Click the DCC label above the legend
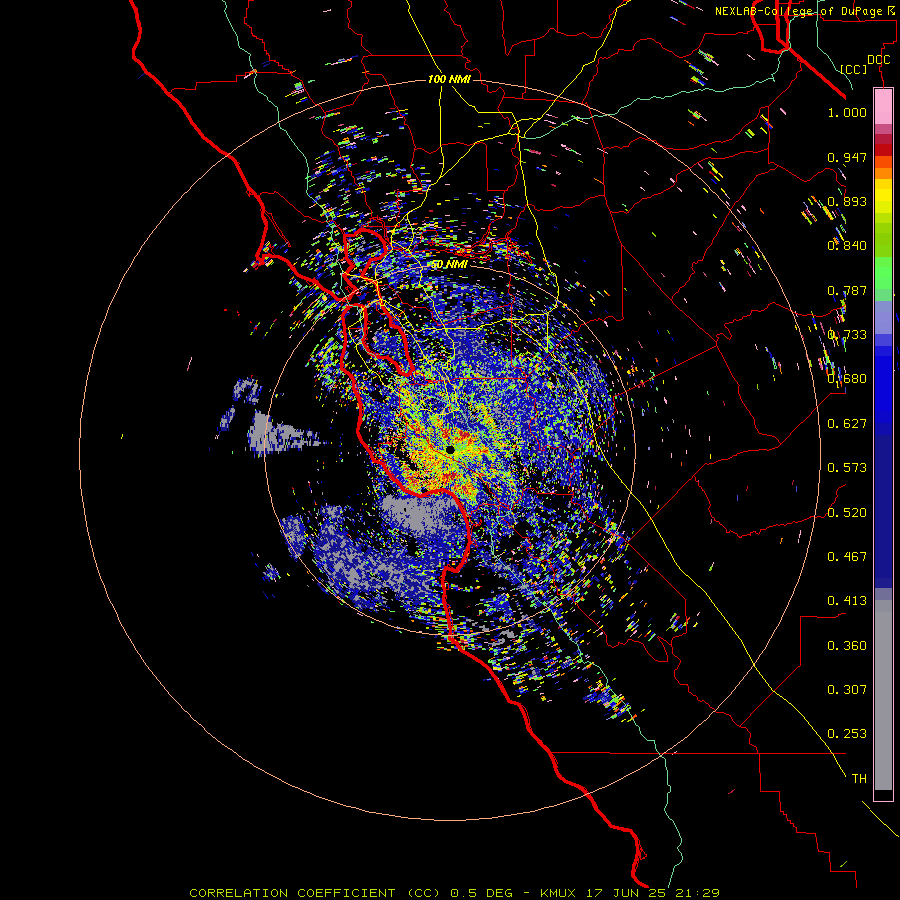 879,60
